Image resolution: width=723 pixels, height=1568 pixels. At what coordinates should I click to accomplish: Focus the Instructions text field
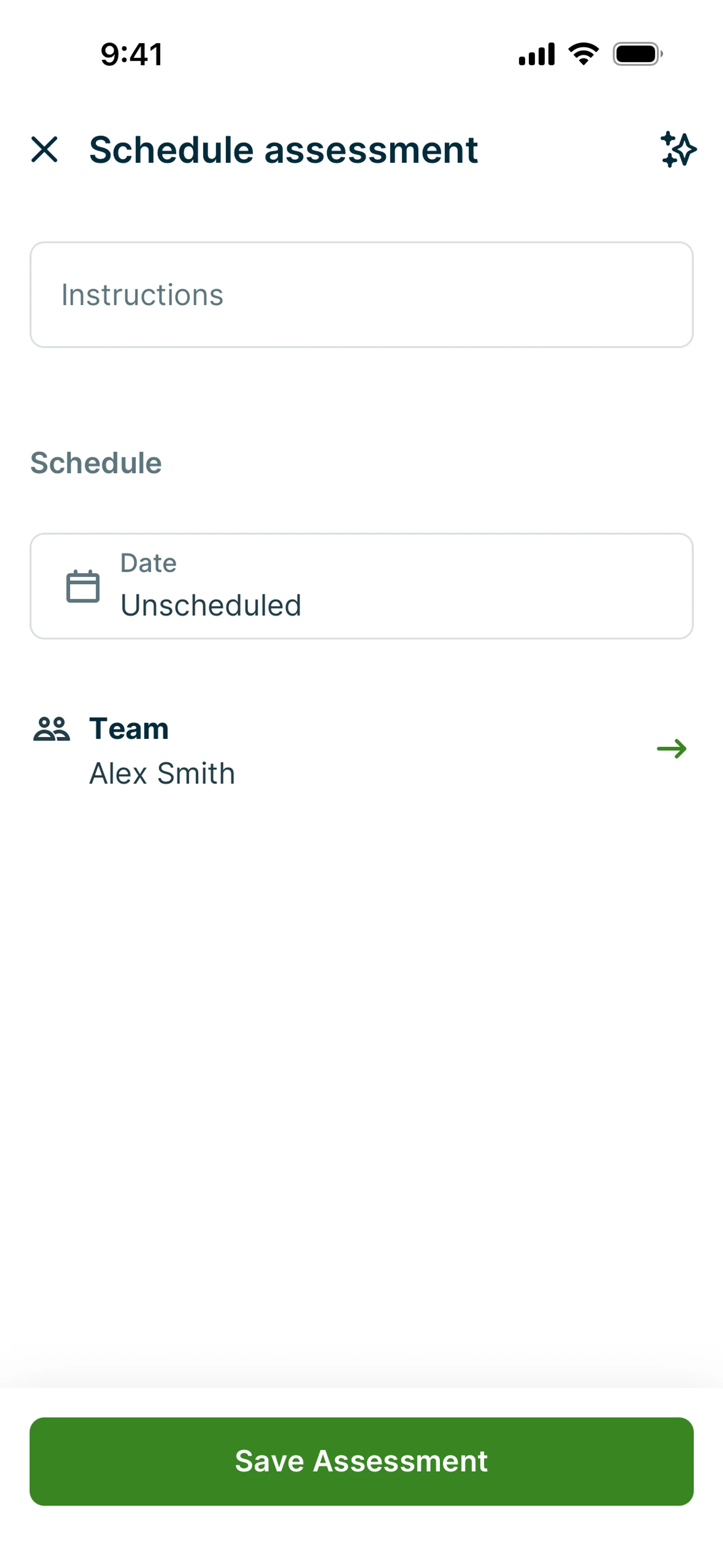[x=361, y=295]
